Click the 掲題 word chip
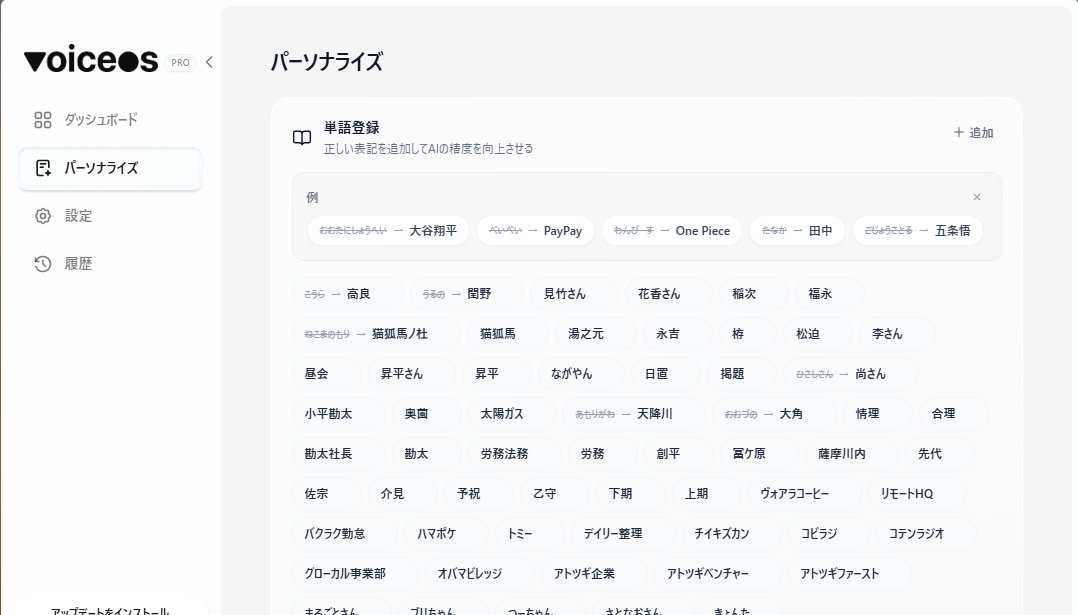Viewport: 1078px width, 615px height. 742,374
